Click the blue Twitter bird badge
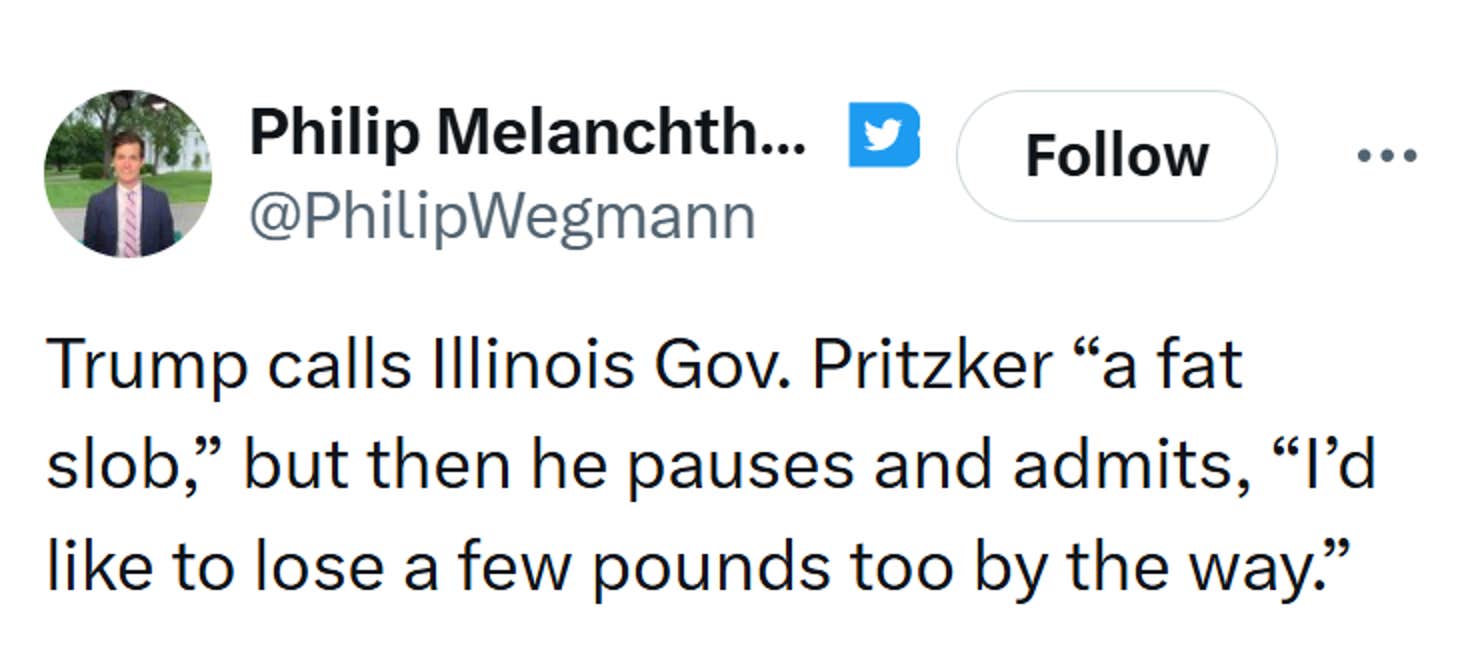 [x=883, y=134]
